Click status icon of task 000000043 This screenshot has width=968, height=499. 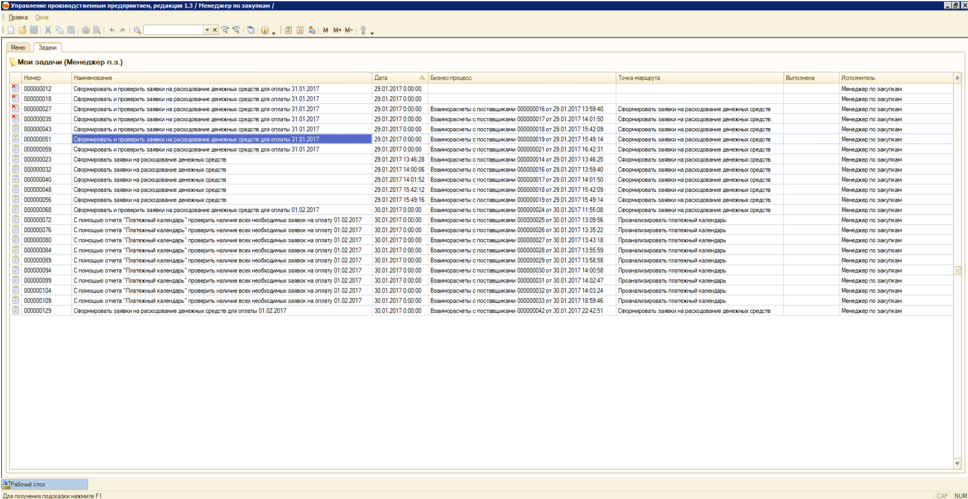point(15,129)
